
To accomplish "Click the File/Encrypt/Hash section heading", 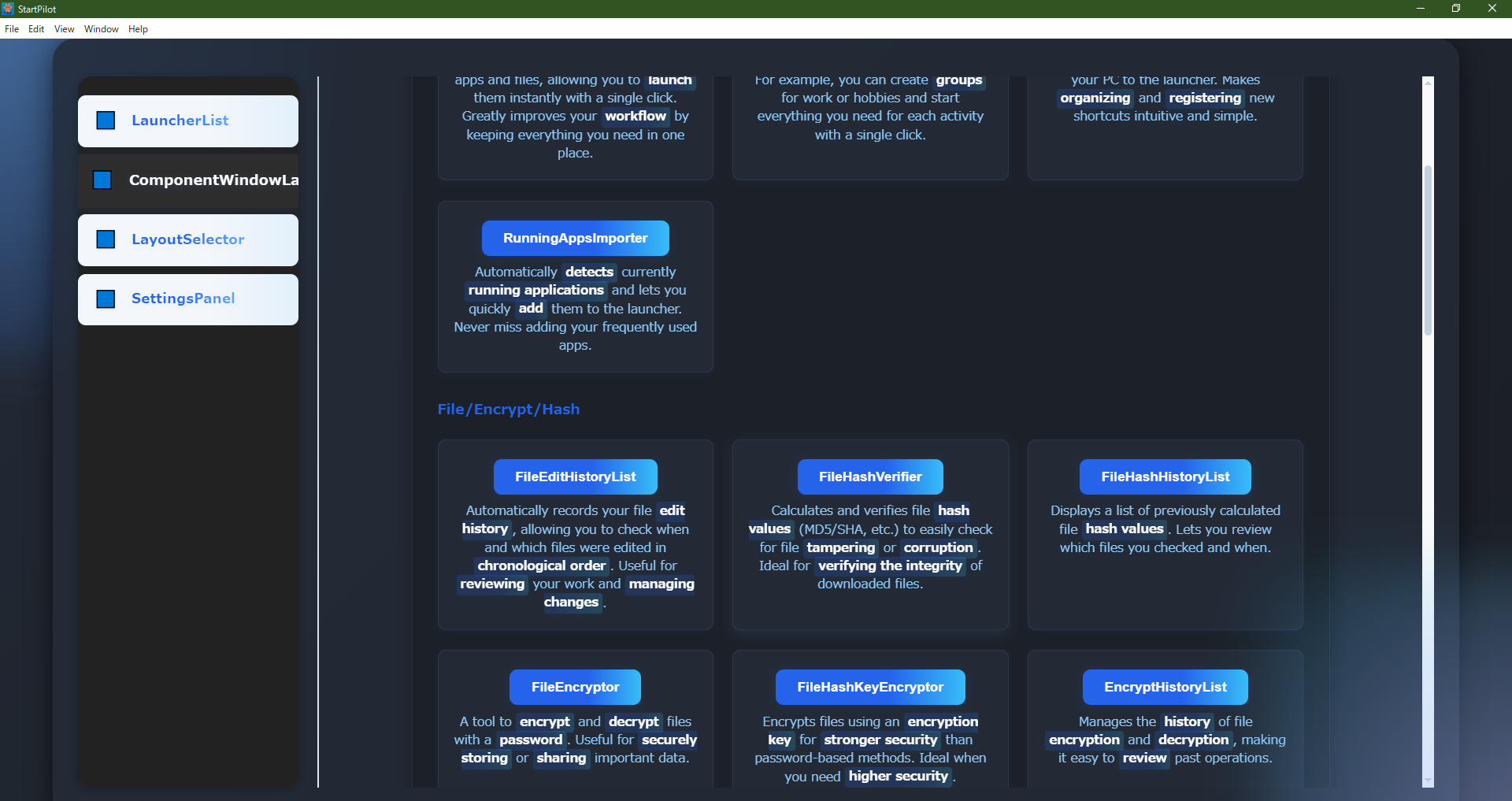I will [509, 410].
